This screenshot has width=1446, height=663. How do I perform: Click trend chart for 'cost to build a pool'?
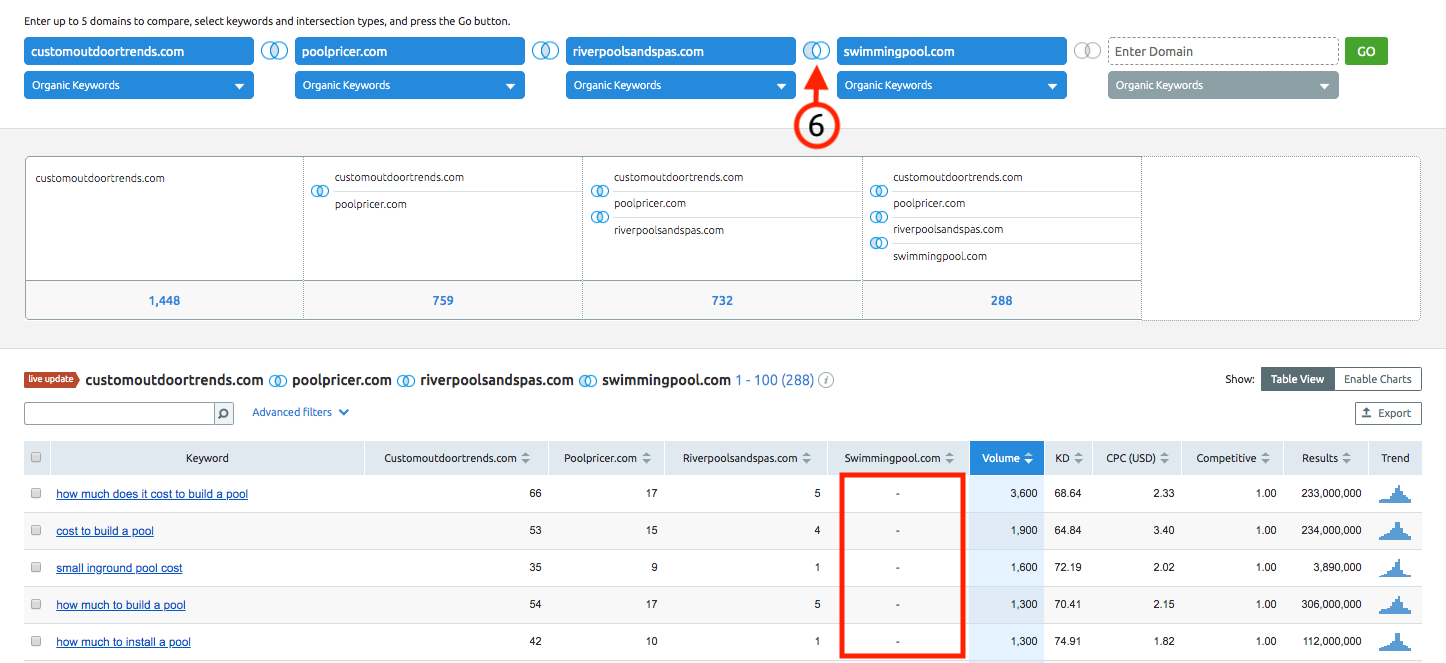point(1394,530)
